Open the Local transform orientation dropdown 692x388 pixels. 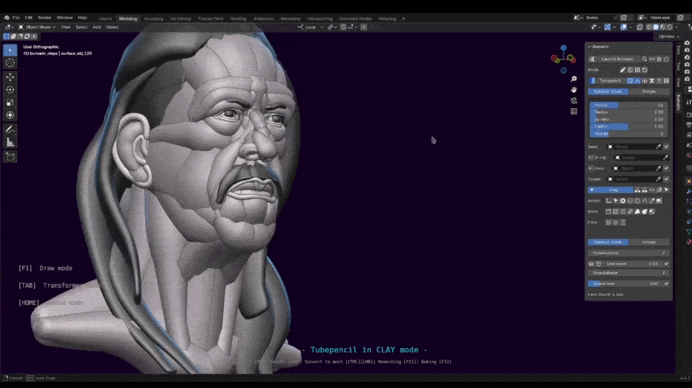pos(310,27)
